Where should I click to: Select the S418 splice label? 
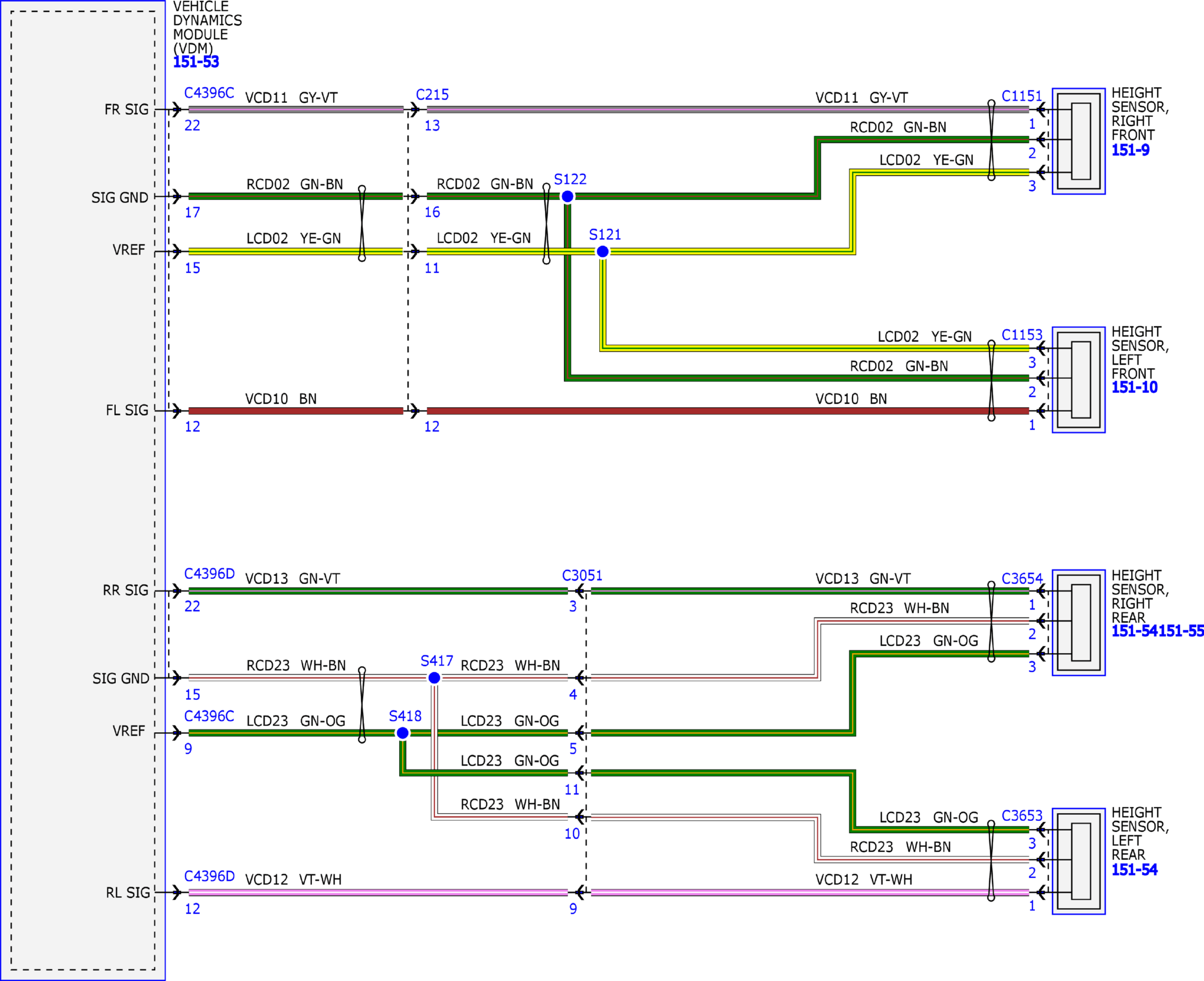point(405,716)
